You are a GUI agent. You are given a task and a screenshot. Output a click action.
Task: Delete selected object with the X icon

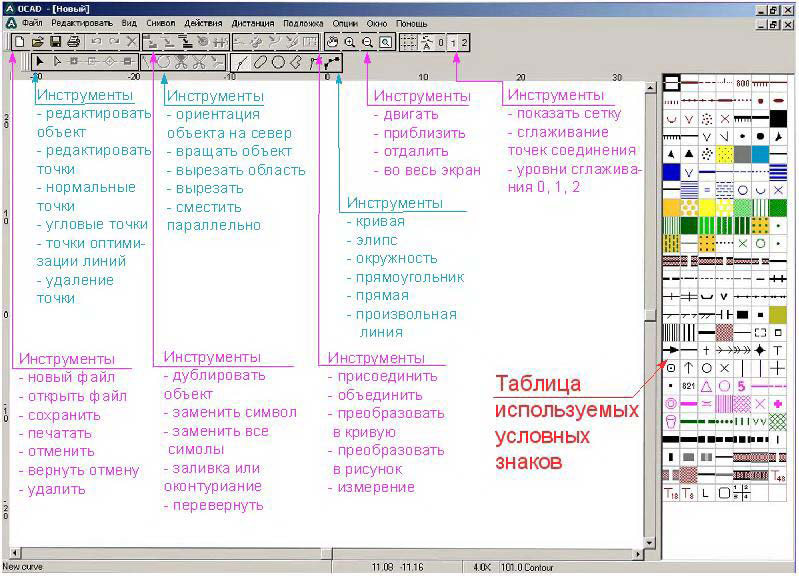131,42
